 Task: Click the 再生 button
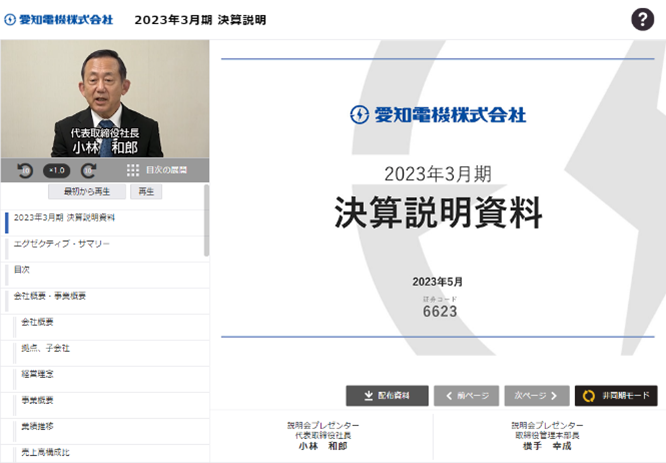[146, 192]
